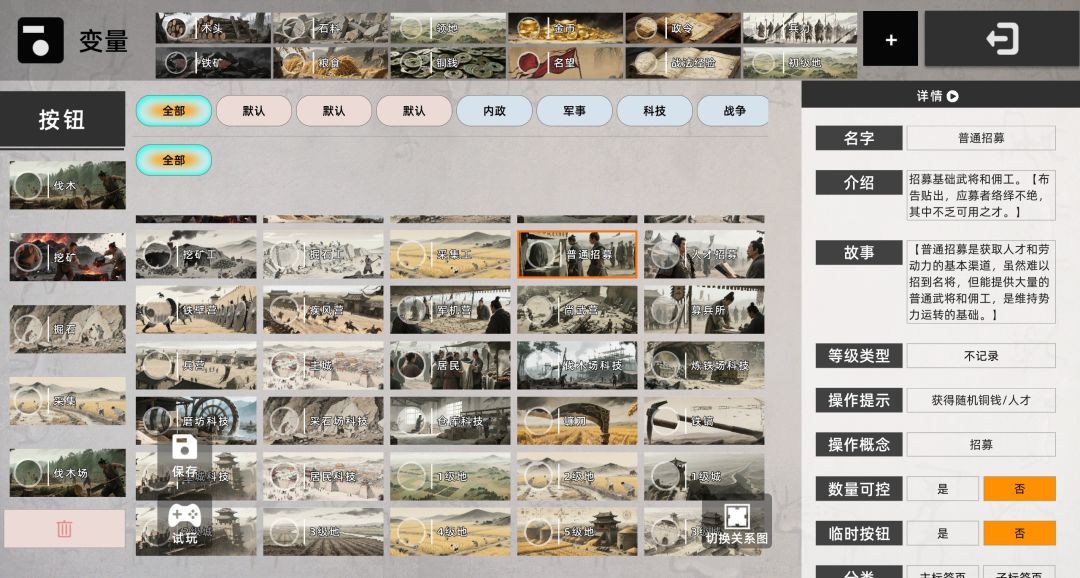Image resolution: width=1080 pixels, height=578 pixels.
Task: Choose the 掘石工 card in the grid
Action: [x=323, y=255]
